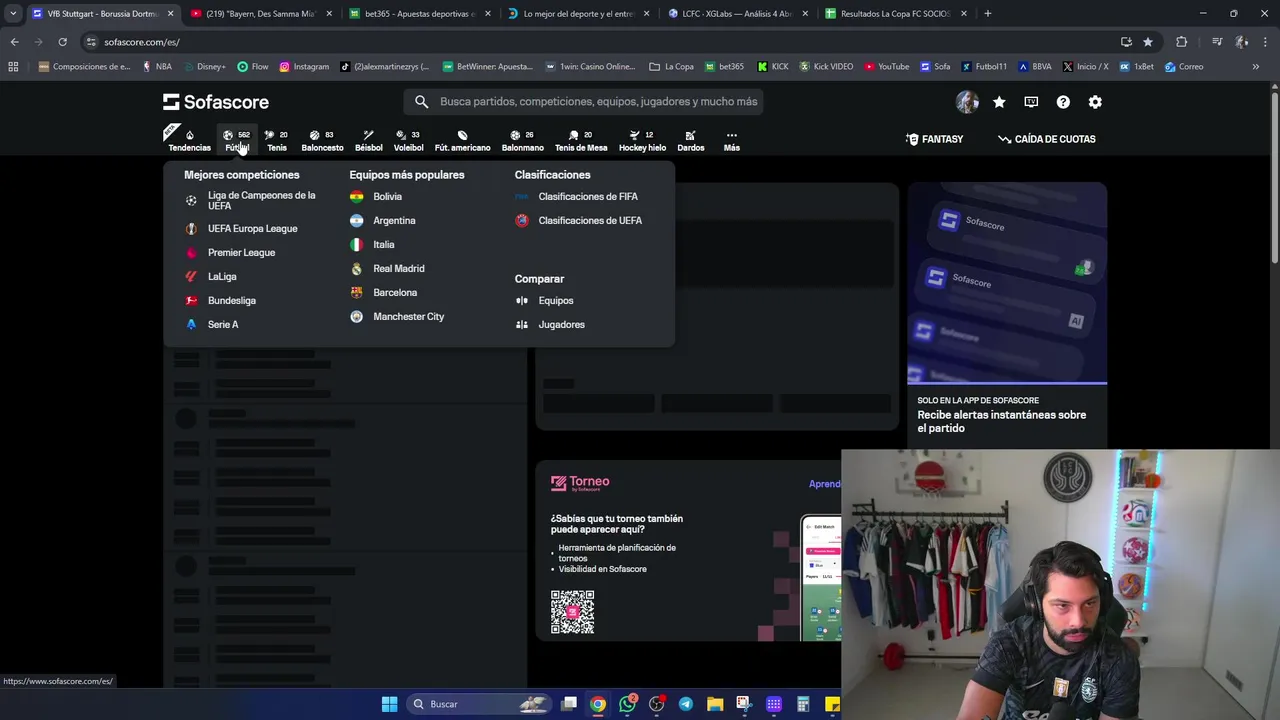1280x720 pixels.
Task: Open Real Madrid team page
Action: [x=387, y=268]
